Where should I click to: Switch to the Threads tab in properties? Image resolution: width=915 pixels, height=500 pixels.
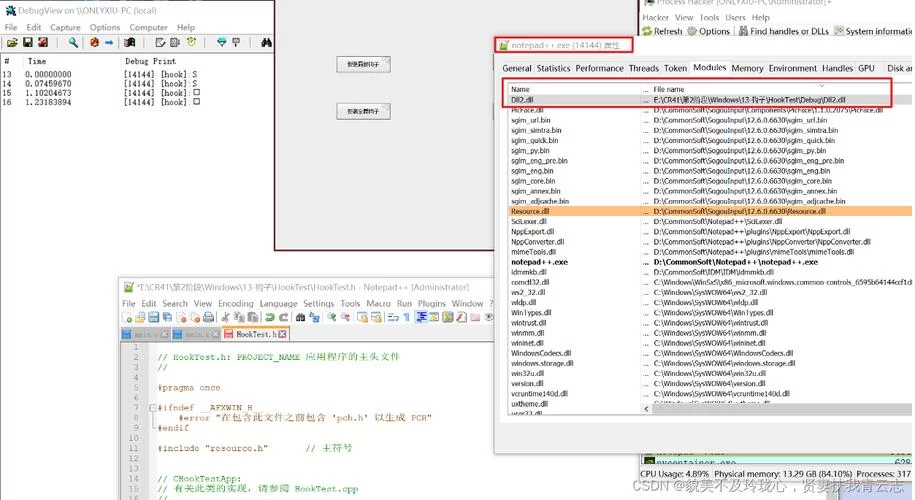[x=644, y=68]
